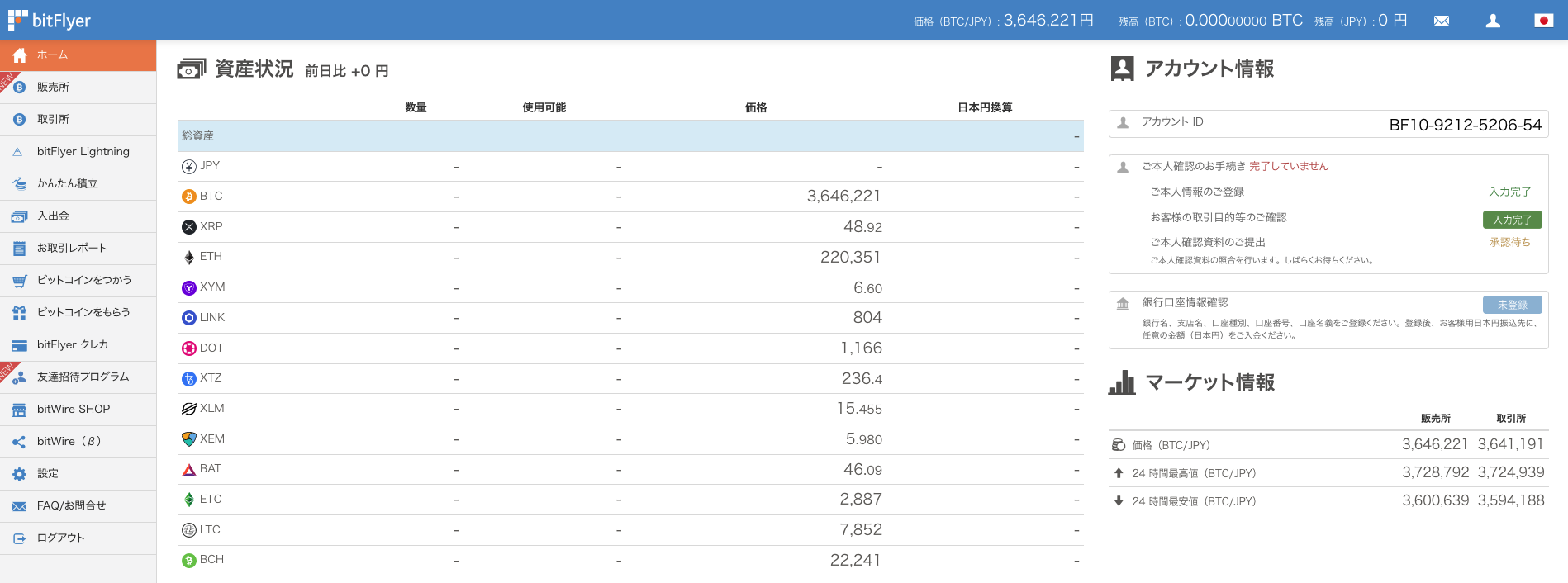
Task: Click the 取引所 bitcoin icon in sidebar
Action: point(20,120)
